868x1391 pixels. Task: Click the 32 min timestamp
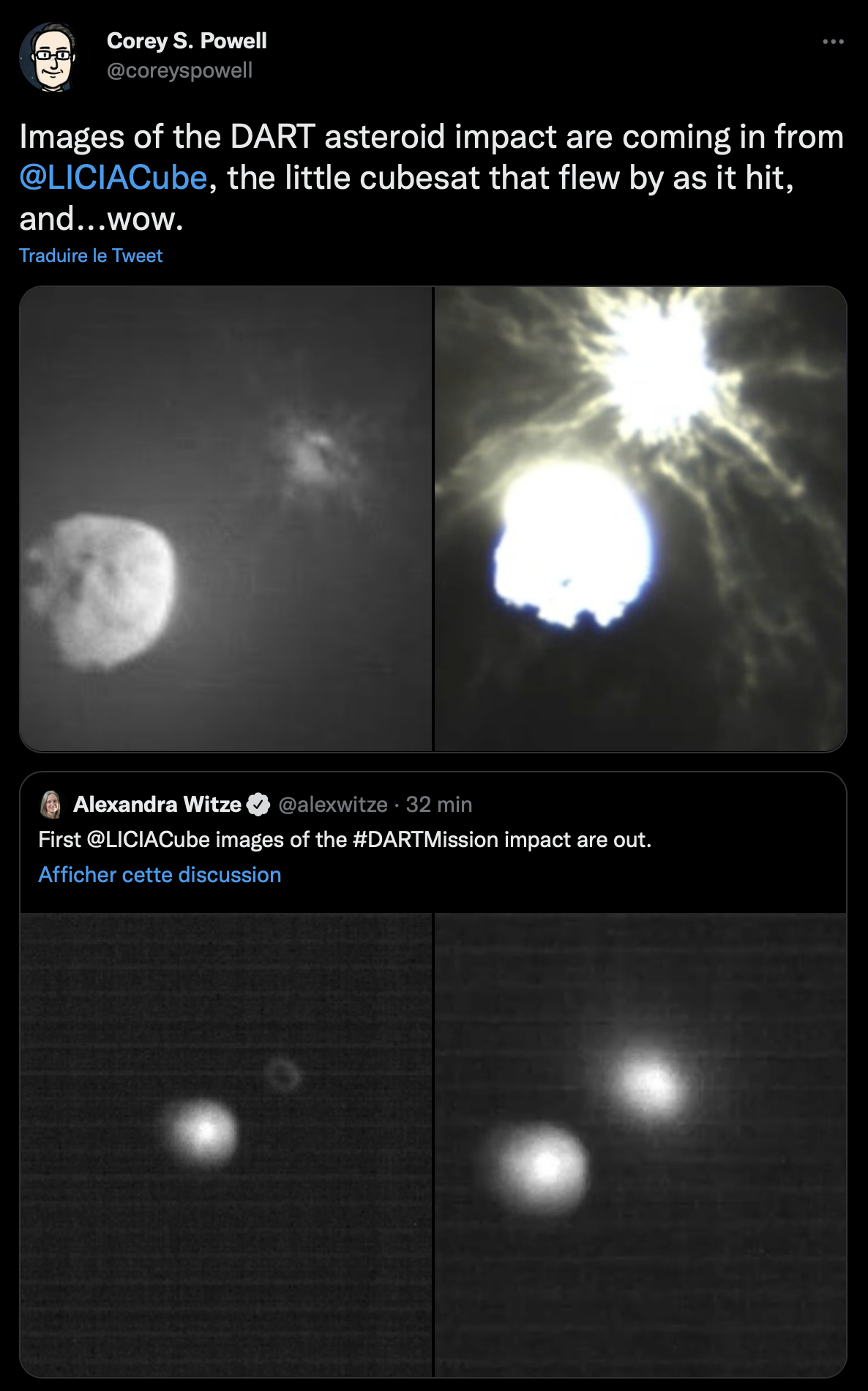(439, 805)
